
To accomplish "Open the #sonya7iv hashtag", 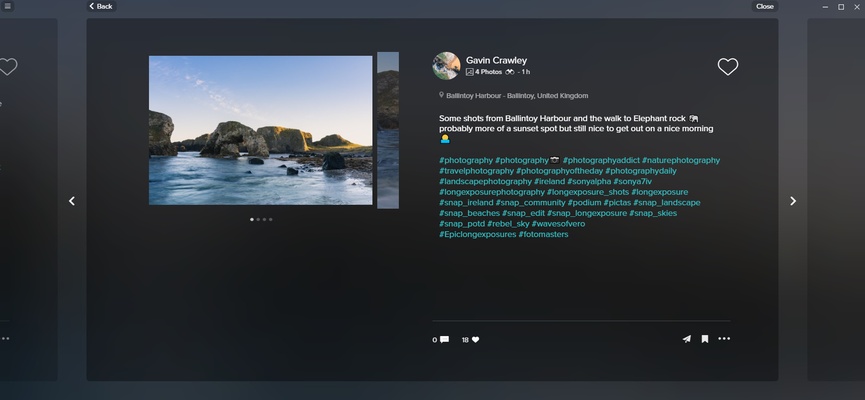I will coord(633,182).
